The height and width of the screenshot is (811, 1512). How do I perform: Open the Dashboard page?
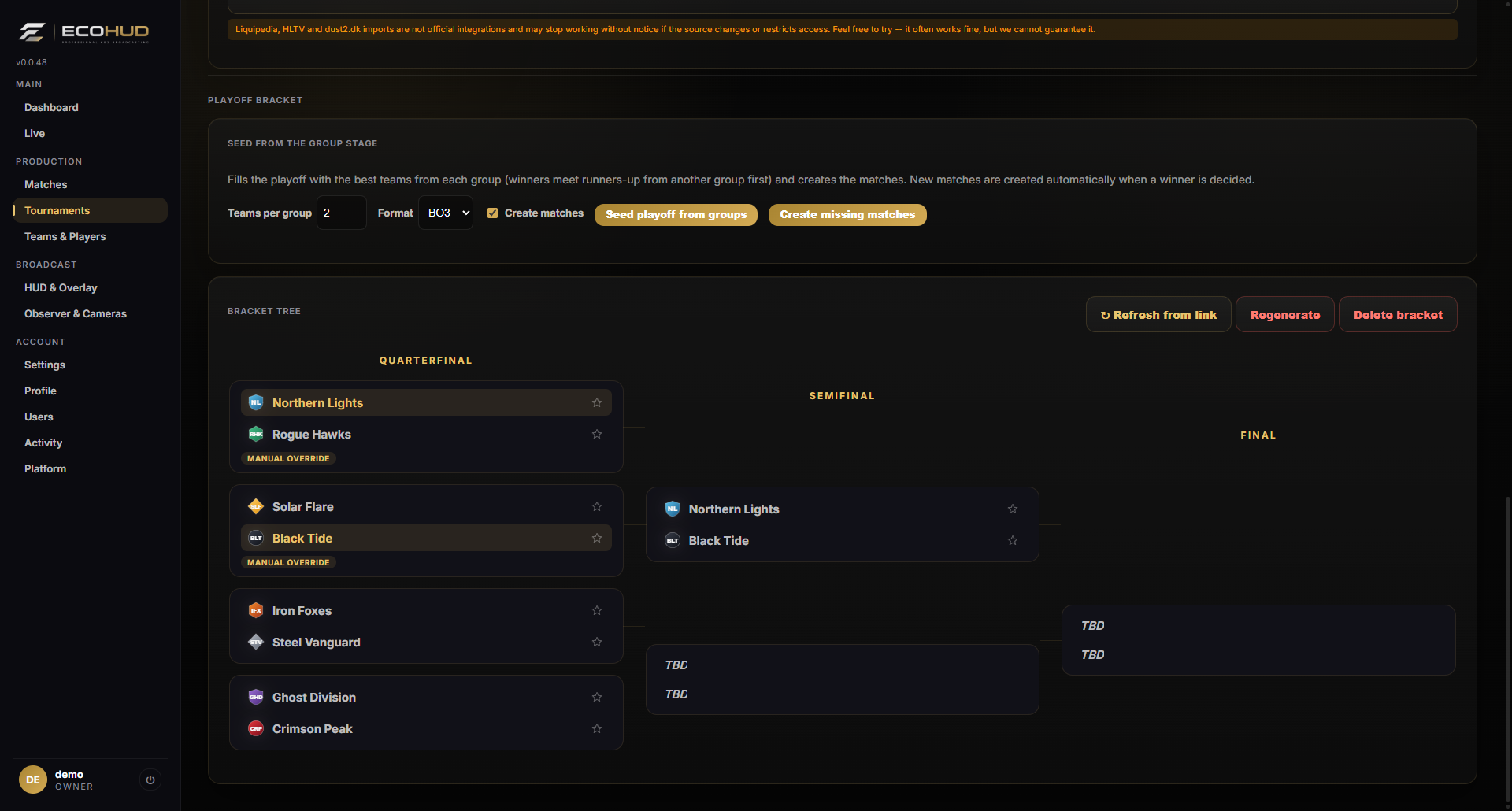pyautogui.click(x=51, y=107)
